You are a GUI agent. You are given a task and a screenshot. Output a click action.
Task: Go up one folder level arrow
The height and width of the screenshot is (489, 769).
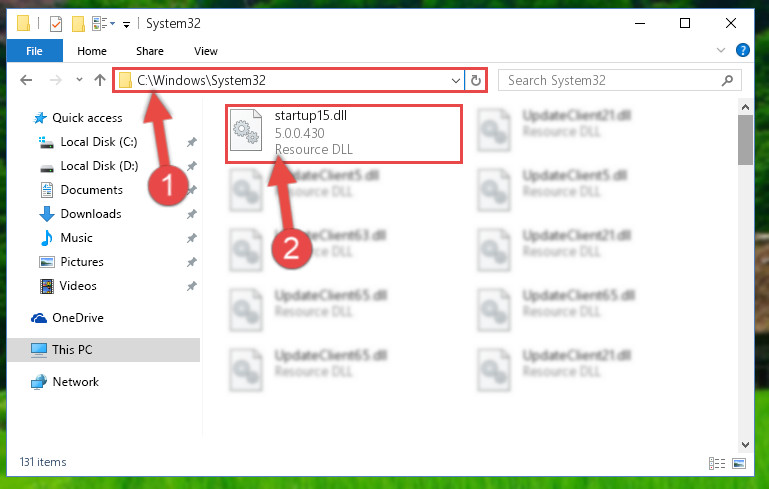coord(100,80)
